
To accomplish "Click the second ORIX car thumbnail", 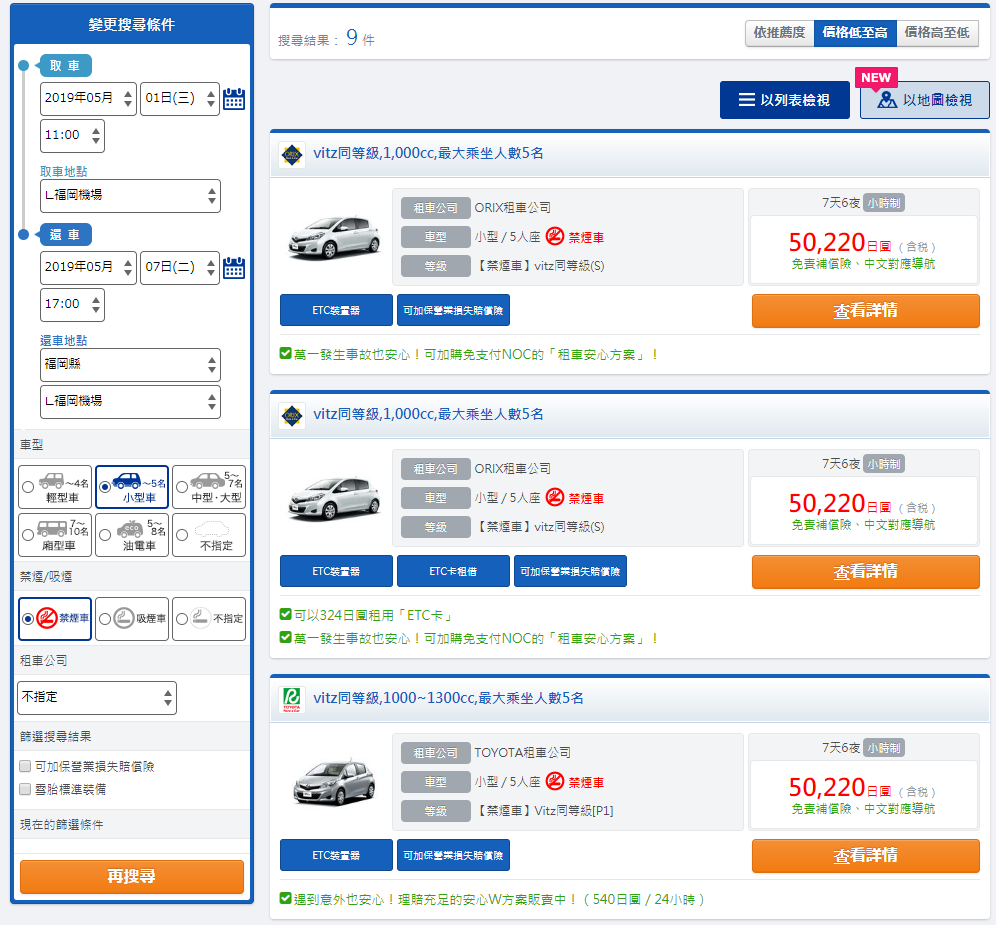I will pyautogui.click(x=333, y=498).
